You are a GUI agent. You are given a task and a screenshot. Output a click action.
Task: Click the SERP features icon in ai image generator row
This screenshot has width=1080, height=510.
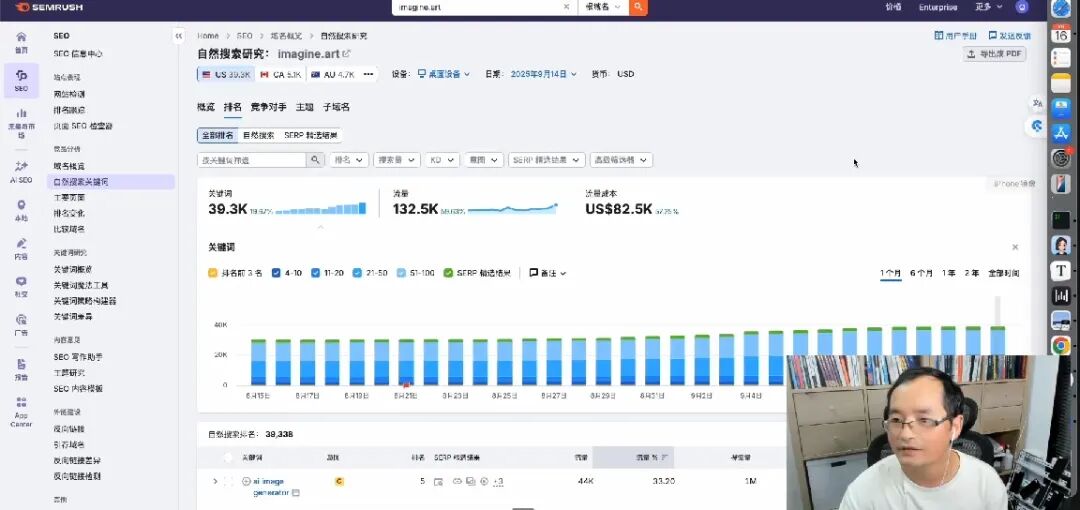pyautogui.click(x=438, y=481)
